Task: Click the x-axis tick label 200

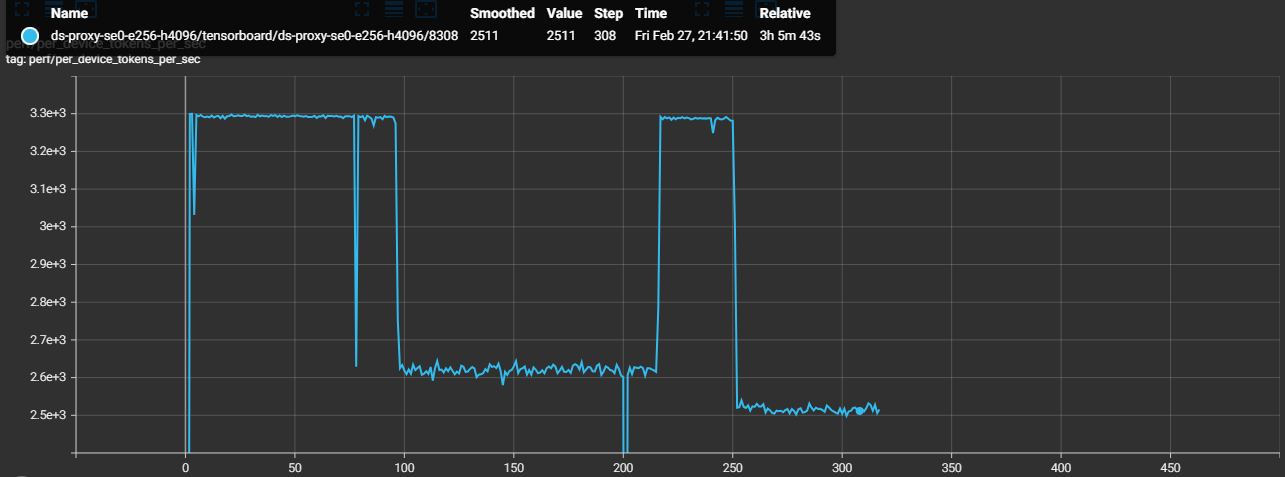Action: 623,467
